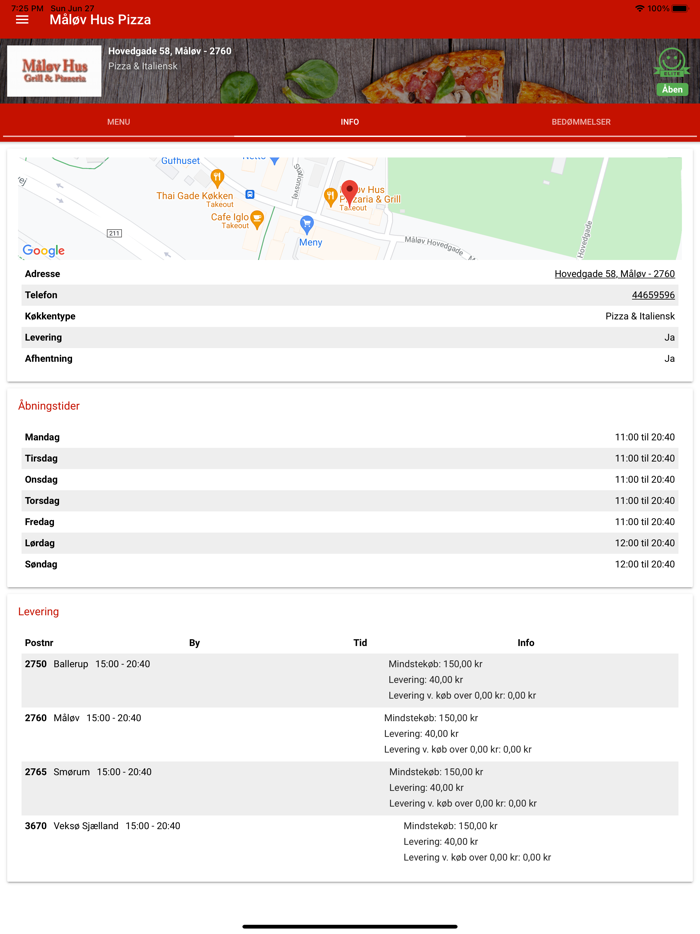Select the Torsdag opening hours row
Image resolution: width=700 pixels, height=934 pixels.
click(350, 501)
